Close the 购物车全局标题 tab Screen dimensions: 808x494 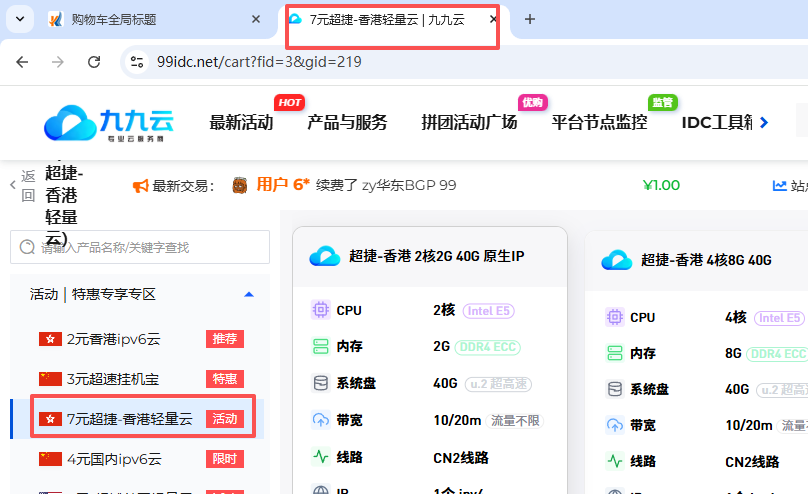pos(256,19)
